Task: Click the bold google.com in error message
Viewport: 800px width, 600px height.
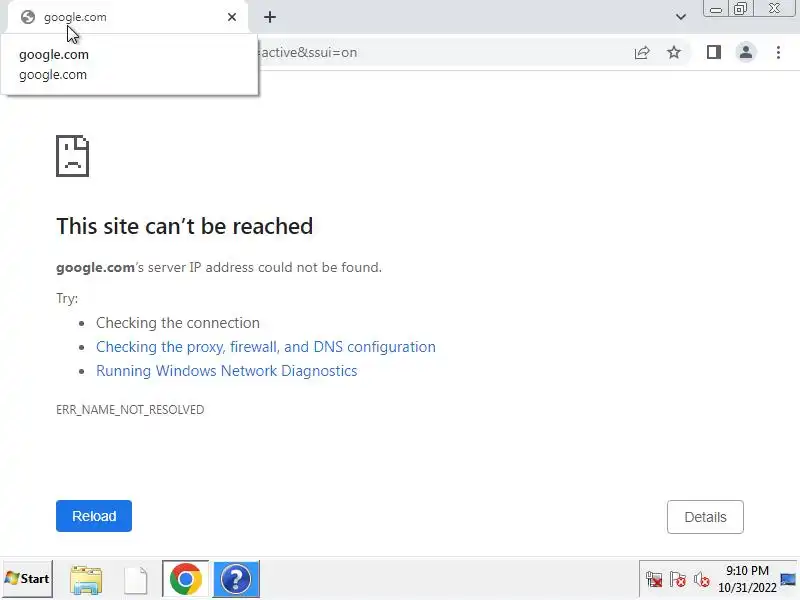Action: click(95, 267)
